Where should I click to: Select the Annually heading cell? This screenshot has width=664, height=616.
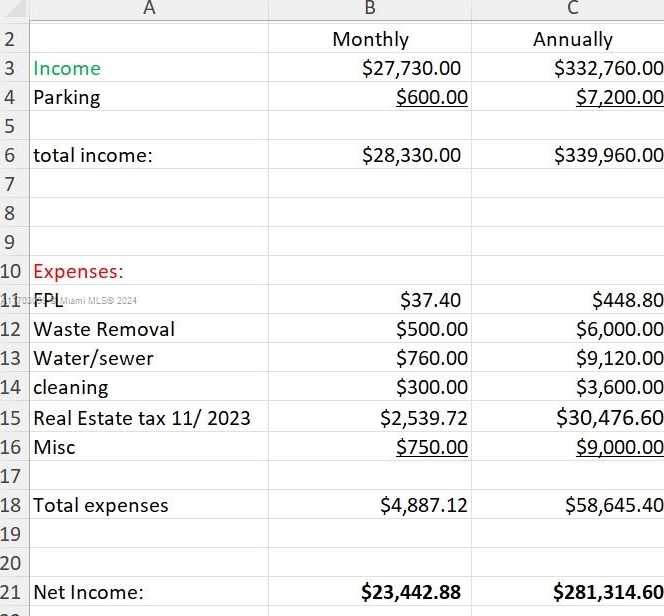click(568, 39)
